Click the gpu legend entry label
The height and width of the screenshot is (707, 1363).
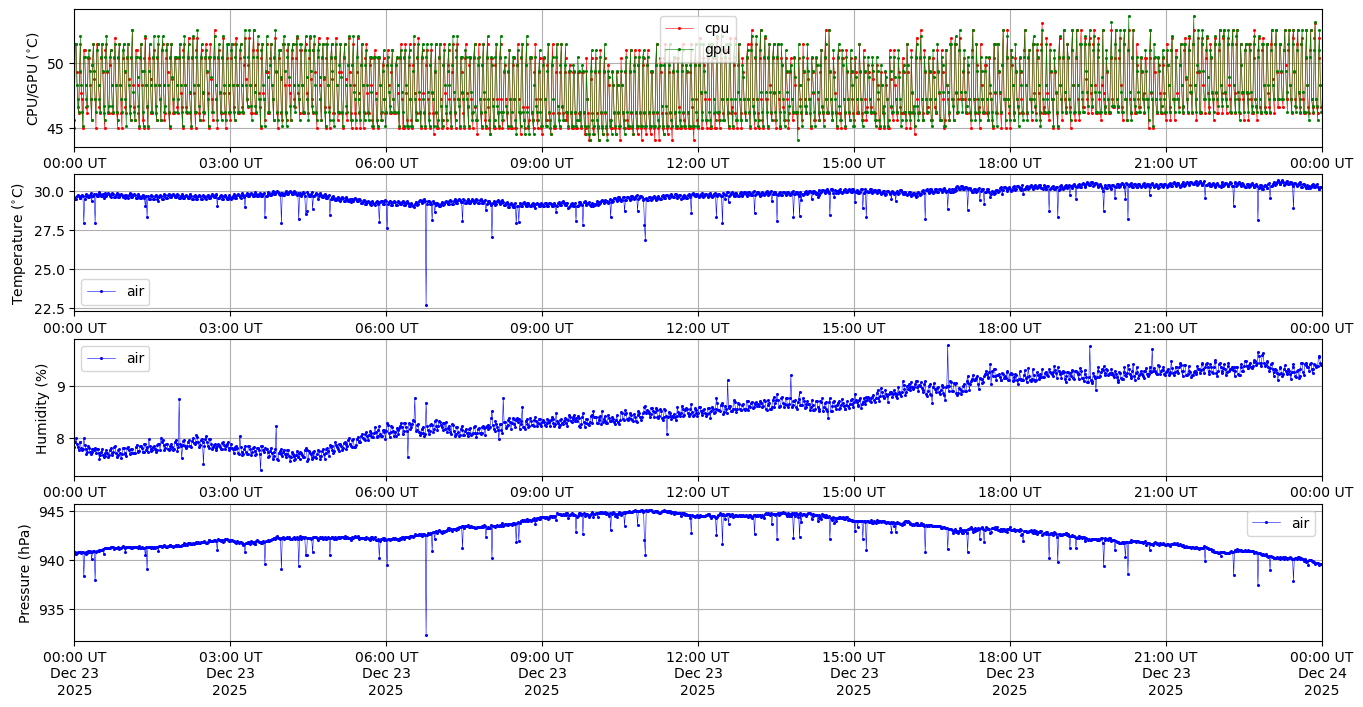[717, 48]
